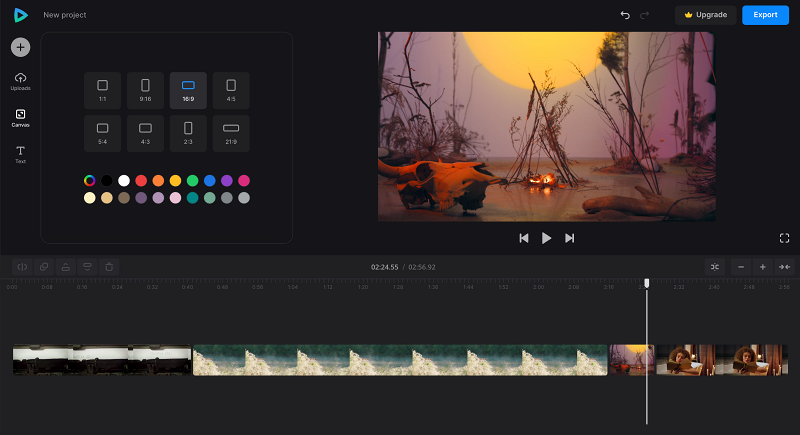Pick the yellow background color
The image size is (800, 435).
click(176, 181)
